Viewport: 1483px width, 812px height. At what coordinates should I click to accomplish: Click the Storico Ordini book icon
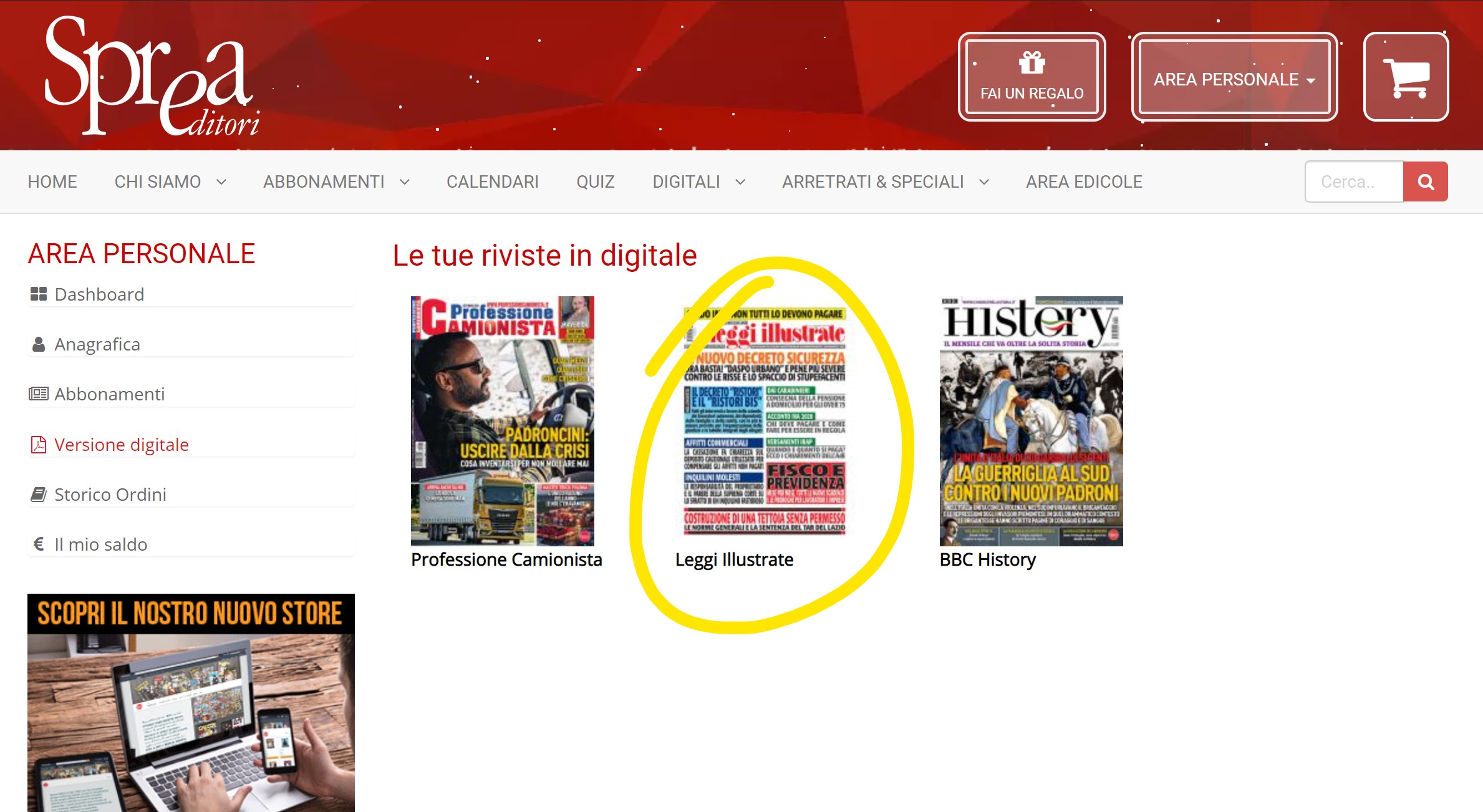(39, 495)
